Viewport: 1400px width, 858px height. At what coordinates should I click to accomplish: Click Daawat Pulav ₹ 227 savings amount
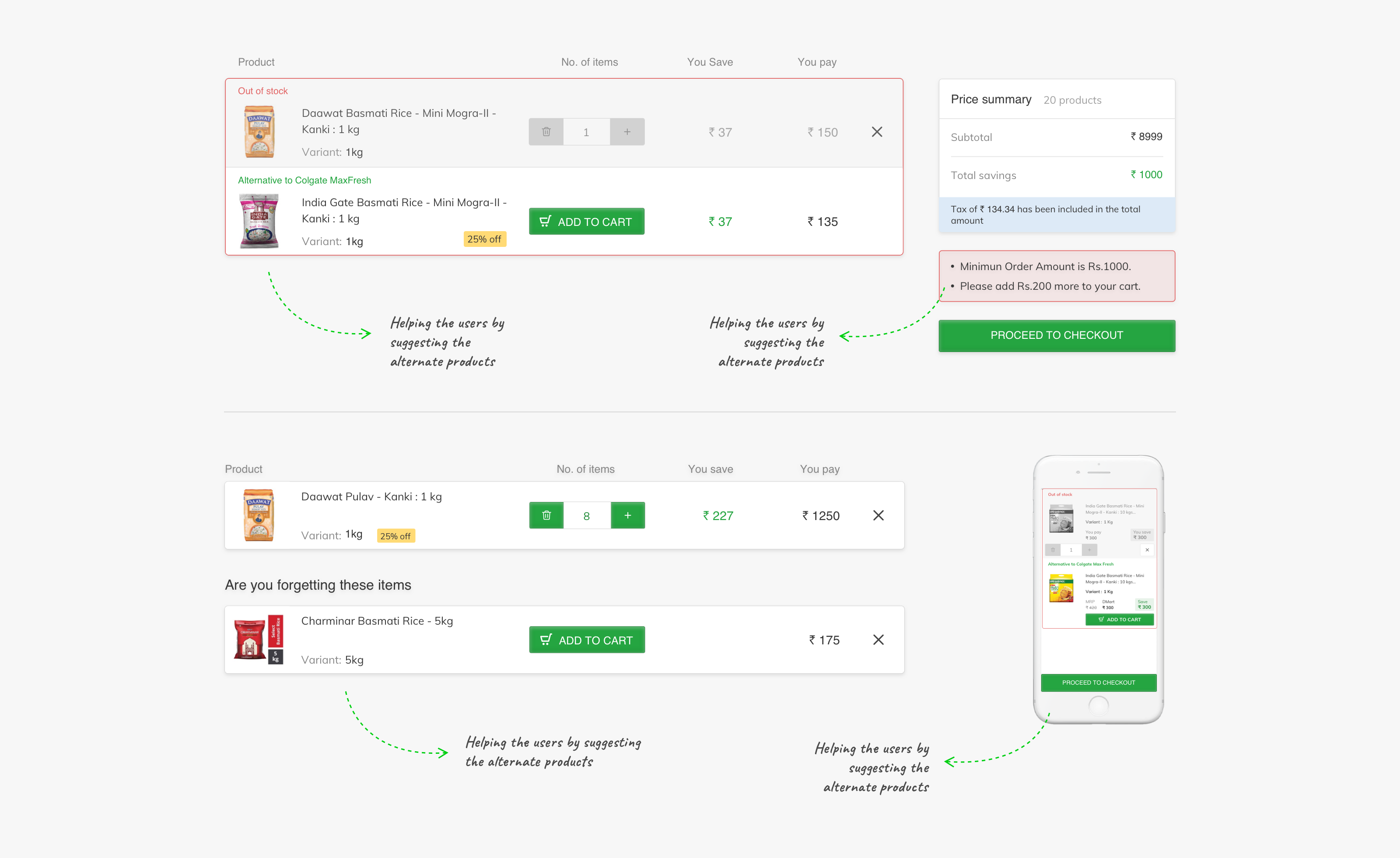(717, 516)
